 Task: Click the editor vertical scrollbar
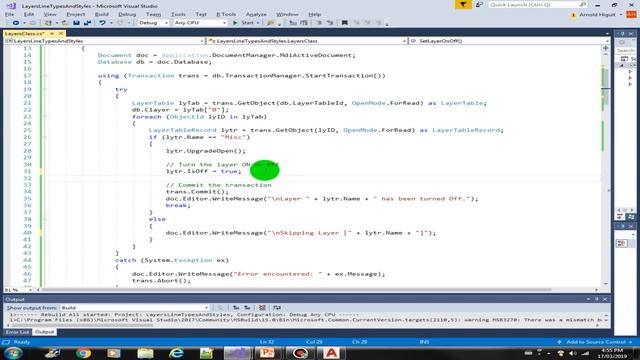click(606, 167)
